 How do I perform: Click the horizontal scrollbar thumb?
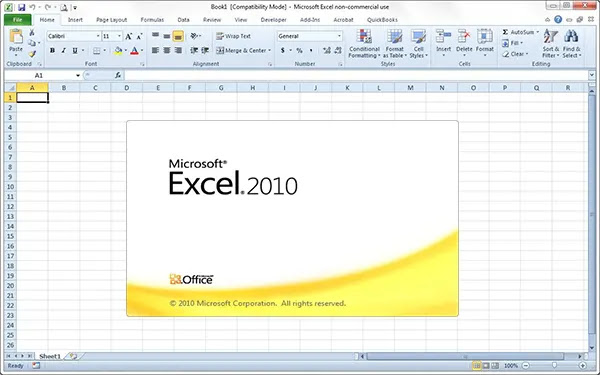[x=465, y=356]
